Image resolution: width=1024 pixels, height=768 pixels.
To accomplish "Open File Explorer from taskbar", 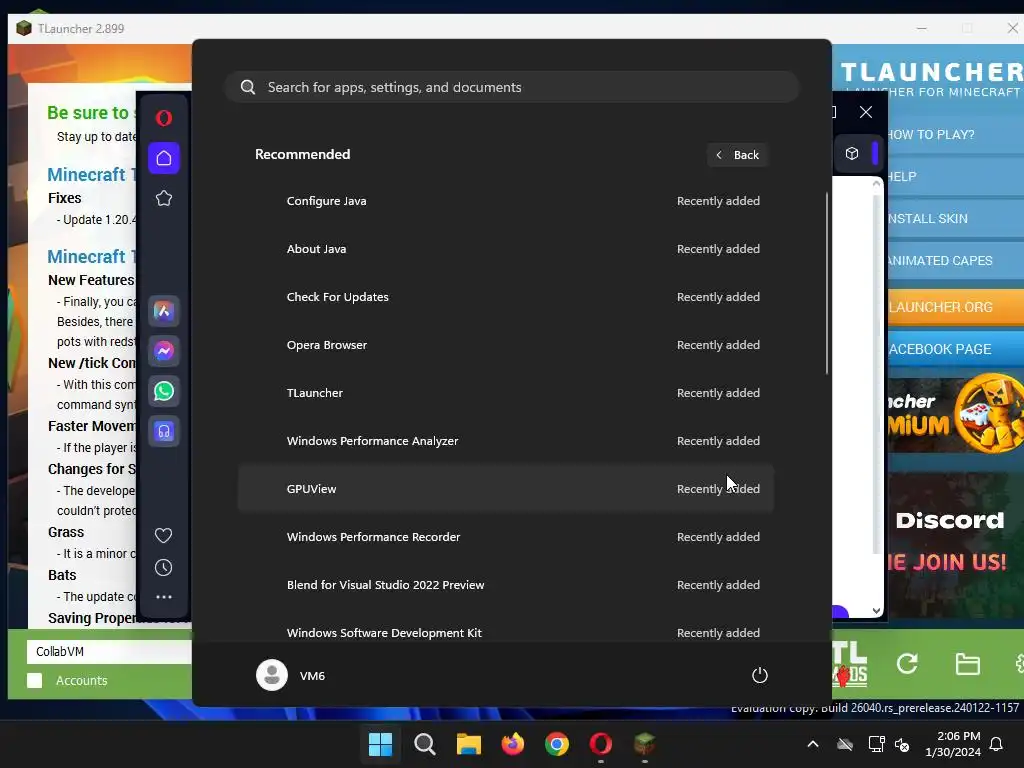I will tap(468, 744).
